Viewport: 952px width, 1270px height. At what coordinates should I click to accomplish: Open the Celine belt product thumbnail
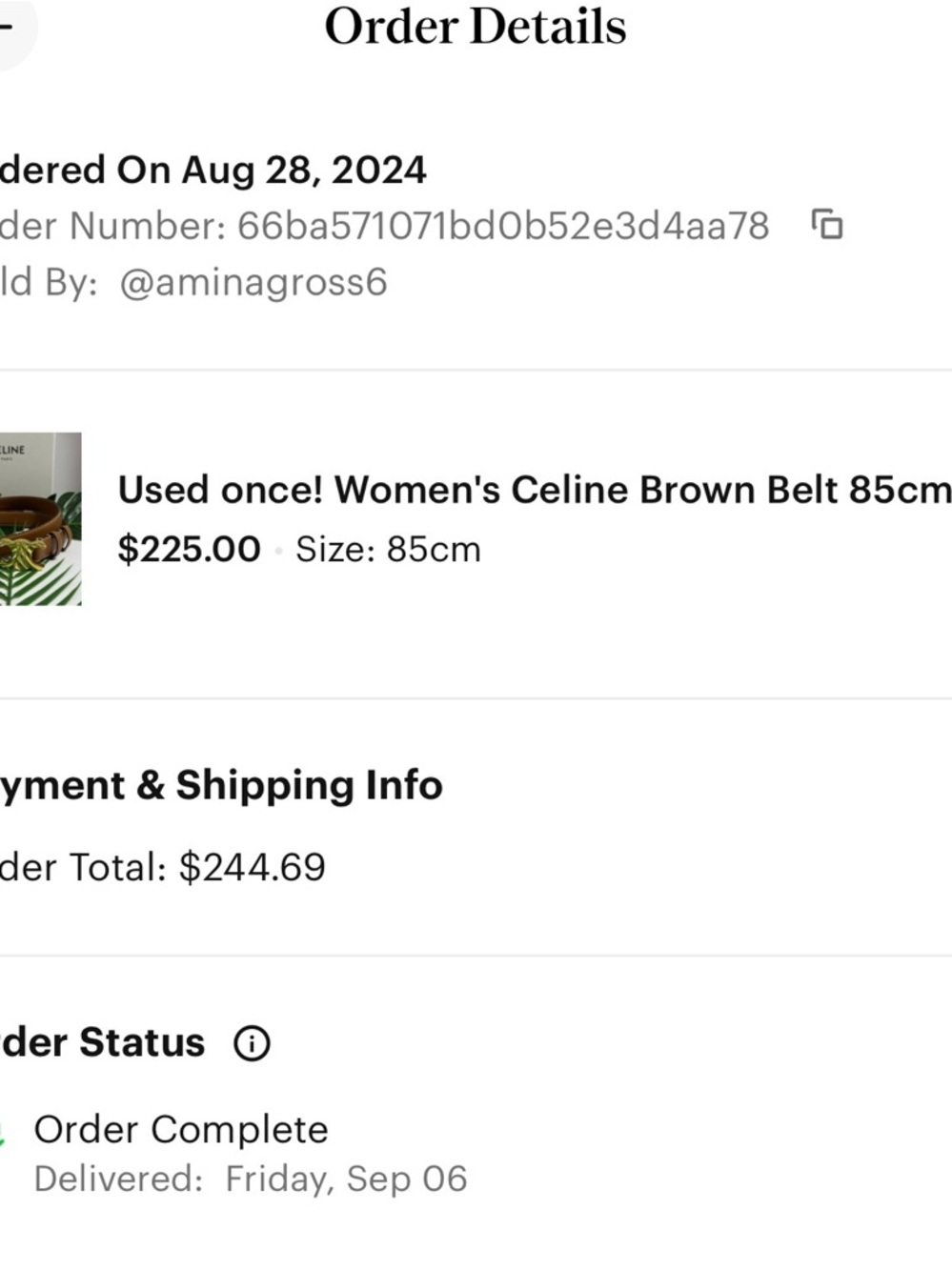(x=40, y=519)
